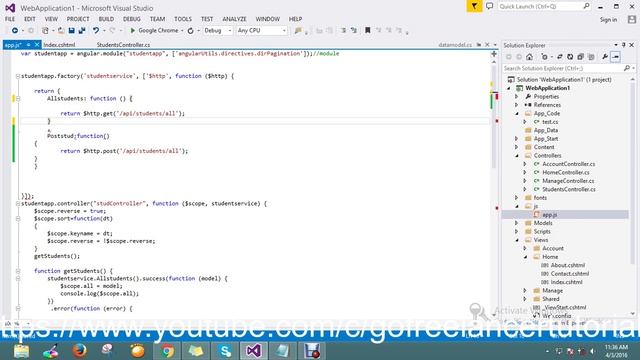Image resolution: width=640 pixels, height=360 pixels.
Task: Open the TOOLS menu
Action: (182, 19)
